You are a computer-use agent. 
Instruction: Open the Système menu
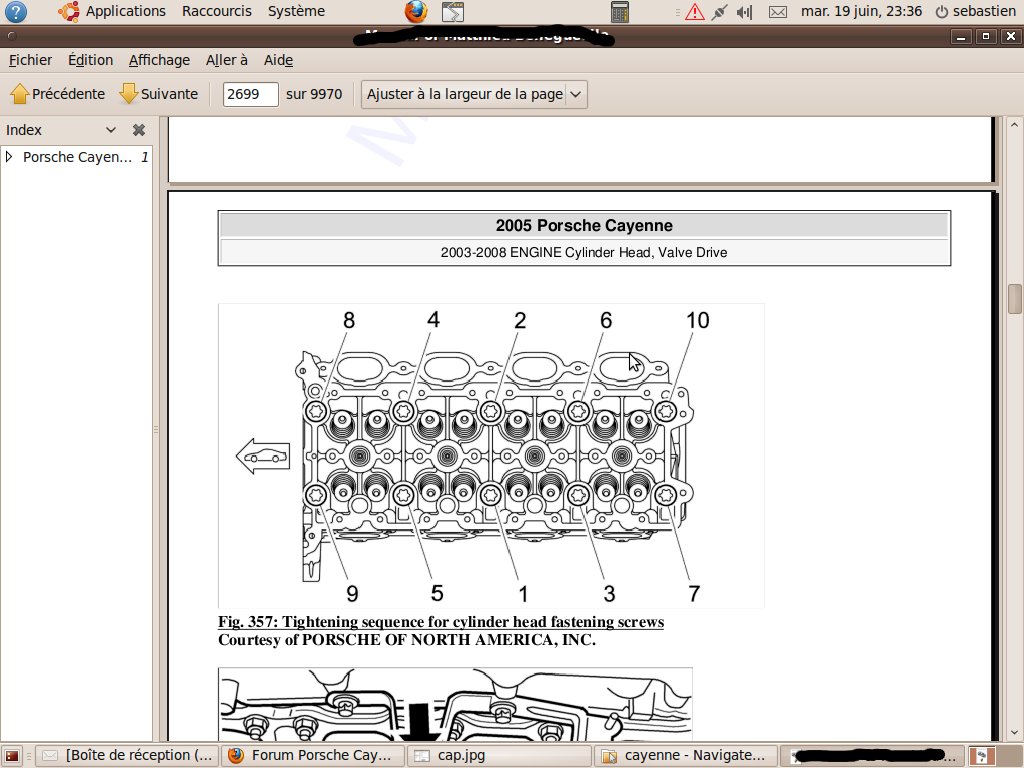[296, 11]
